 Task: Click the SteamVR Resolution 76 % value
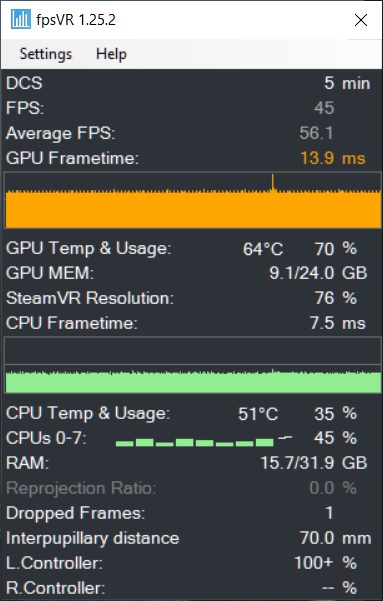click(x=336, y=298)
